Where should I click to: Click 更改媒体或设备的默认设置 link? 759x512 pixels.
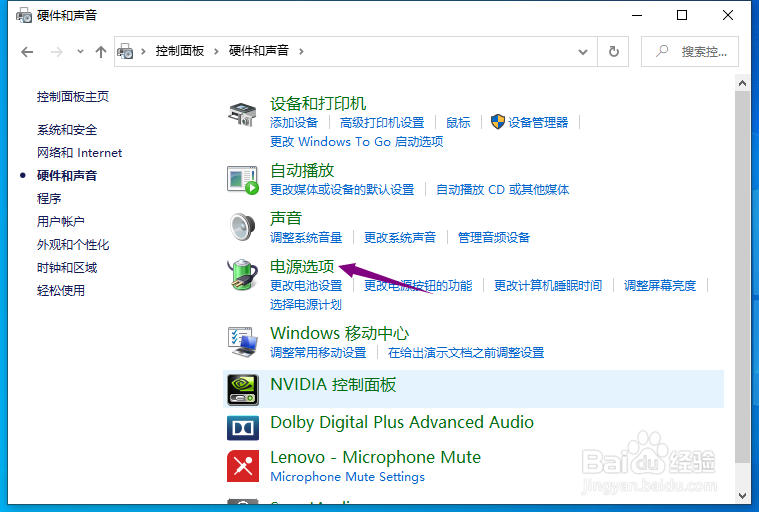click(x=342, y=190)
